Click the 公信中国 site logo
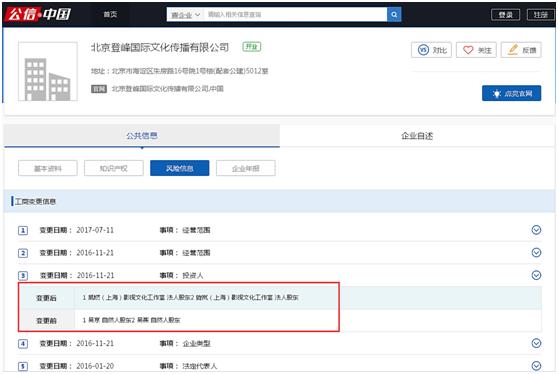The height and width of the screenshot is (374, 558). 38,14
